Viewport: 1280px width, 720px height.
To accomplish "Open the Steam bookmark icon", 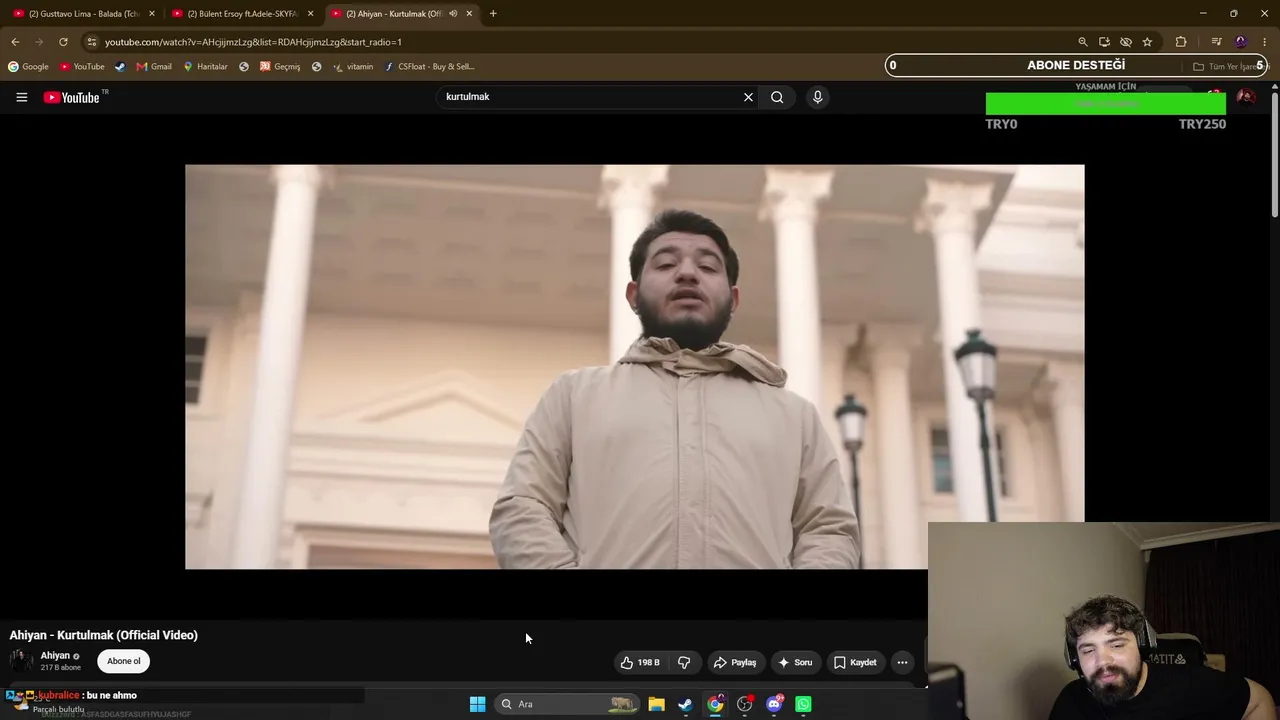I will [120, 67].
